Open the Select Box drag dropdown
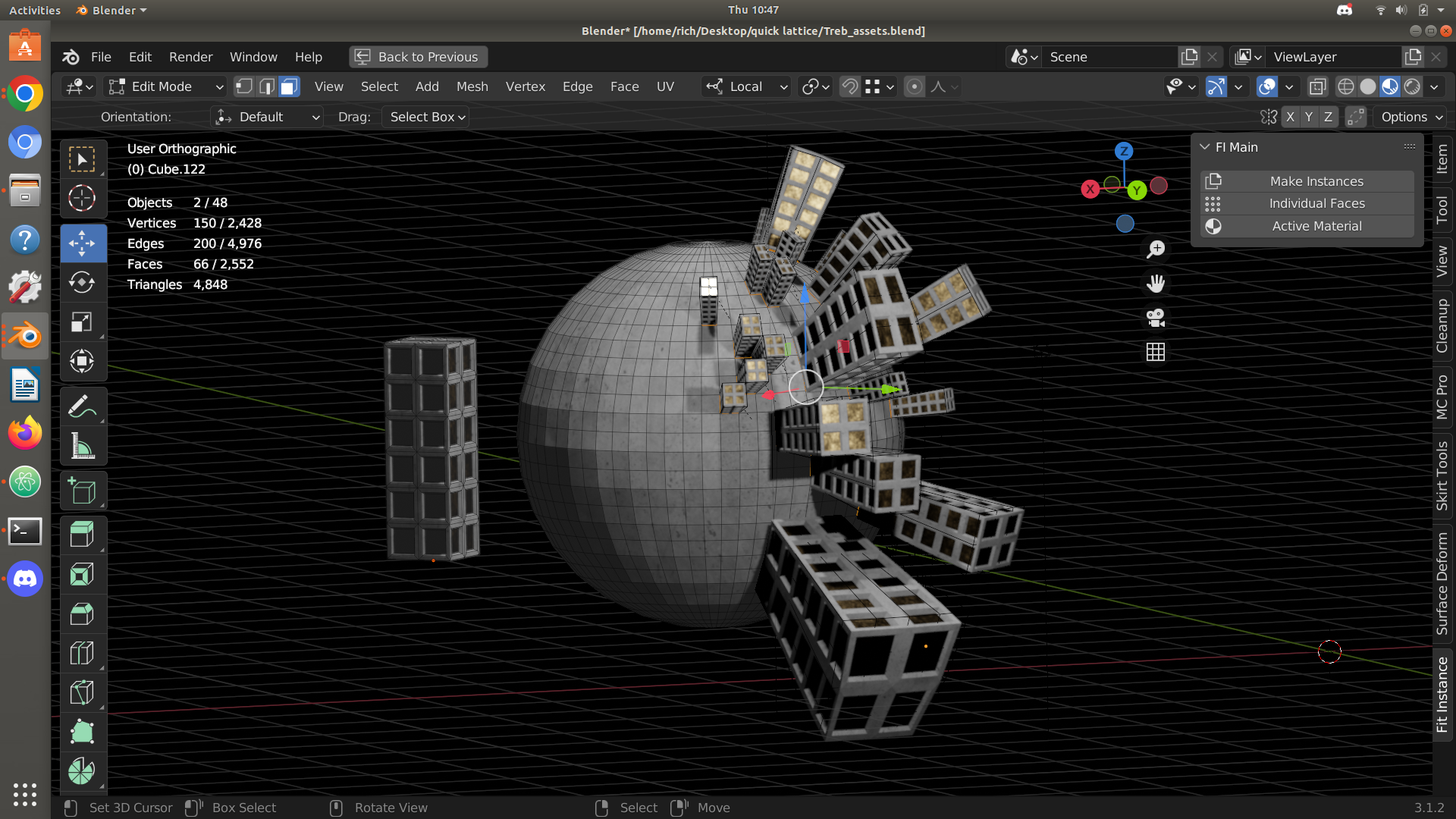Image resolution: width=1456 pixels, height=819 pixels. pos(427,117)
